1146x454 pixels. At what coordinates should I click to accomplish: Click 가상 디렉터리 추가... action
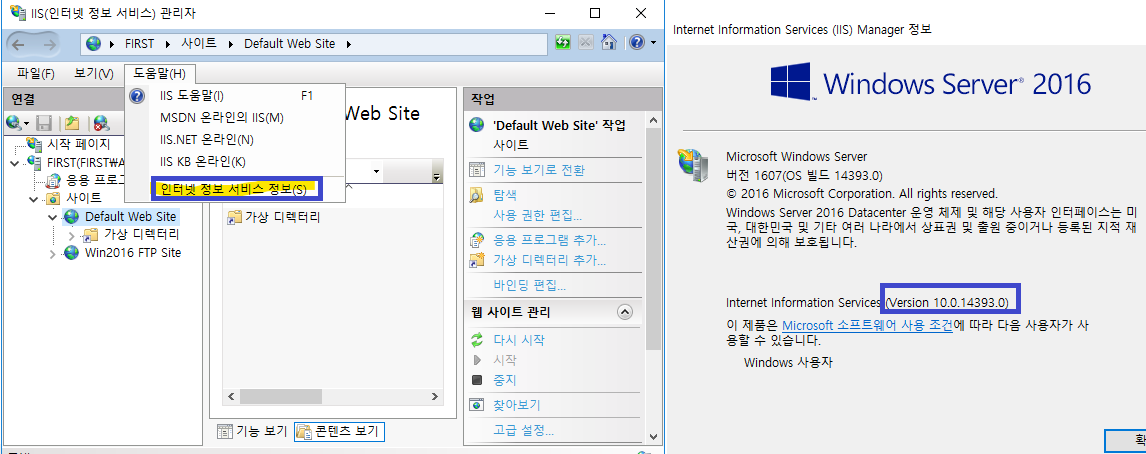550,260
